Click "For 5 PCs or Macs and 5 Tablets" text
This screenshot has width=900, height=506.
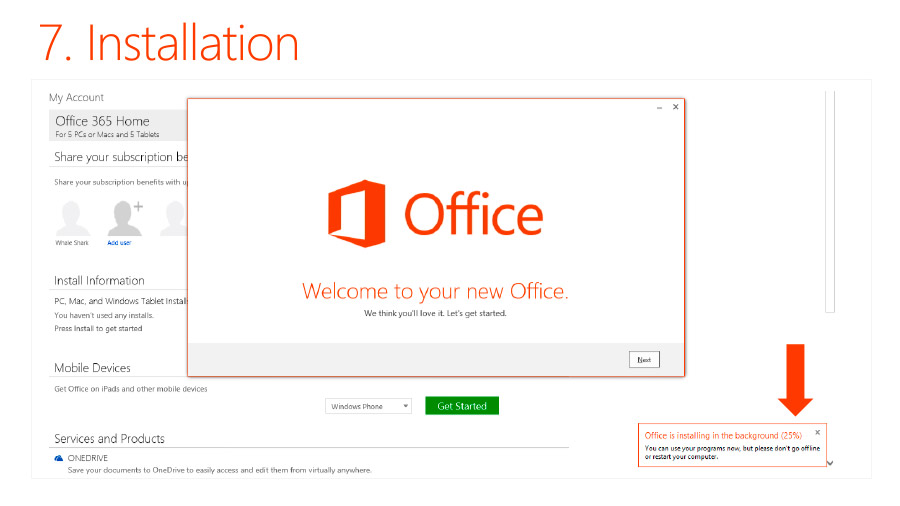107,134
